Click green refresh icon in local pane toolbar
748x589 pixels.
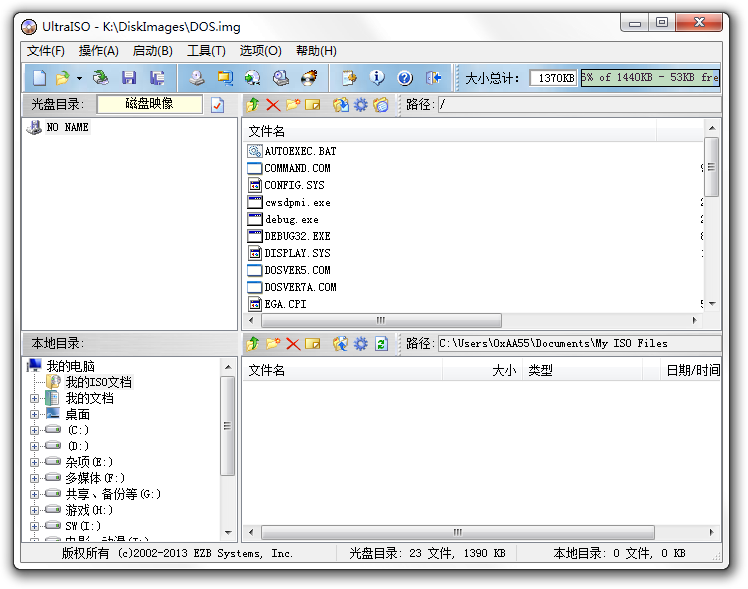click(381, 344)
